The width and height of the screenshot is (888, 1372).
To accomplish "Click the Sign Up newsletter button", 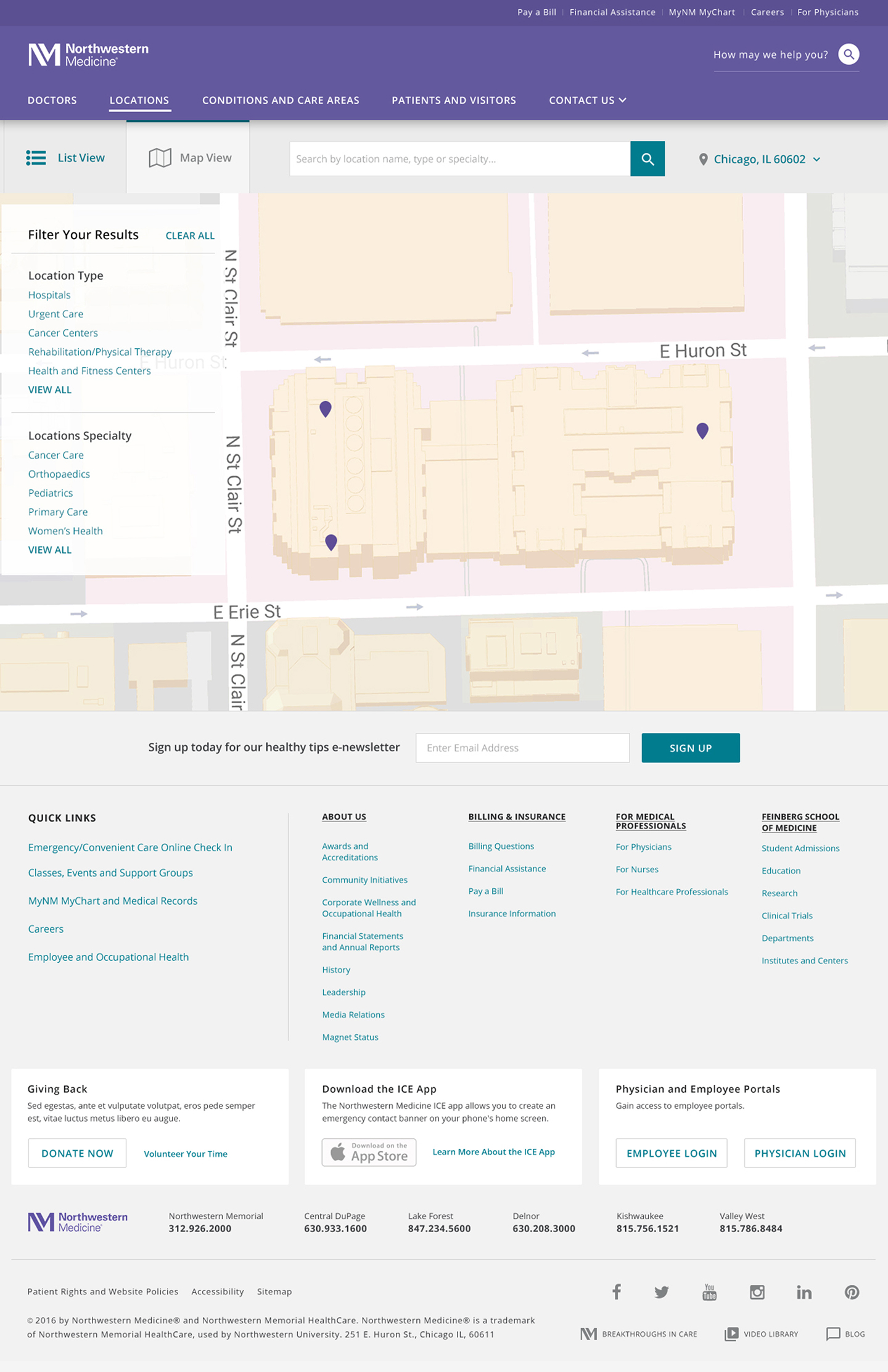I will (691, 748).
